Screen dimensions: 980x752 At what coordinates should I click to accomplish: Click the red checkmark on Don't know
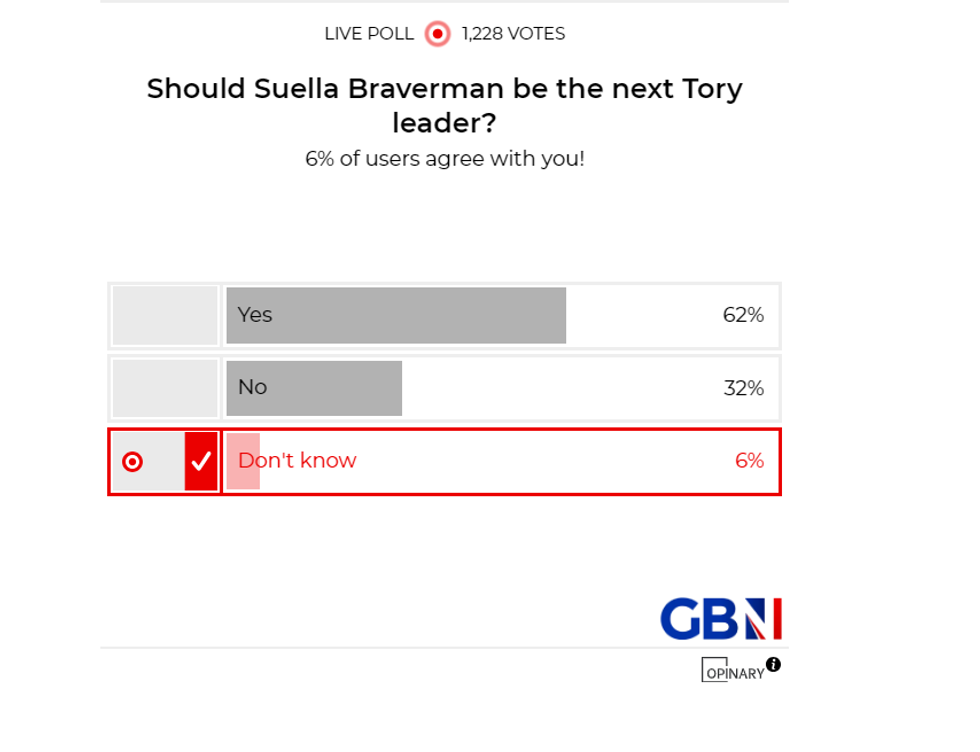202,461
